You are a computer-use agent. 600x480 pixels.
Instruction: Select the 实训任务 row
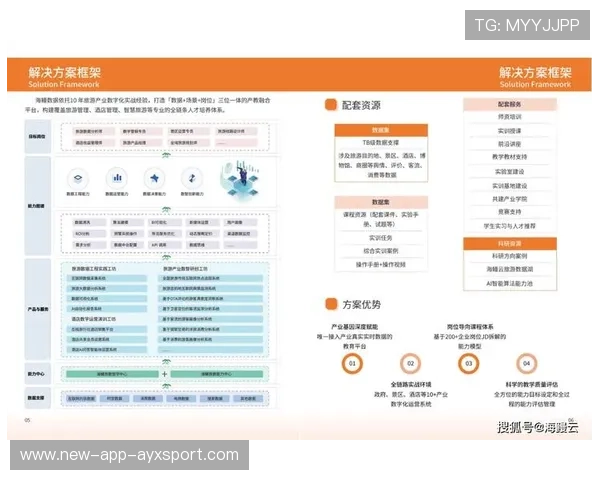click(381, 238)
